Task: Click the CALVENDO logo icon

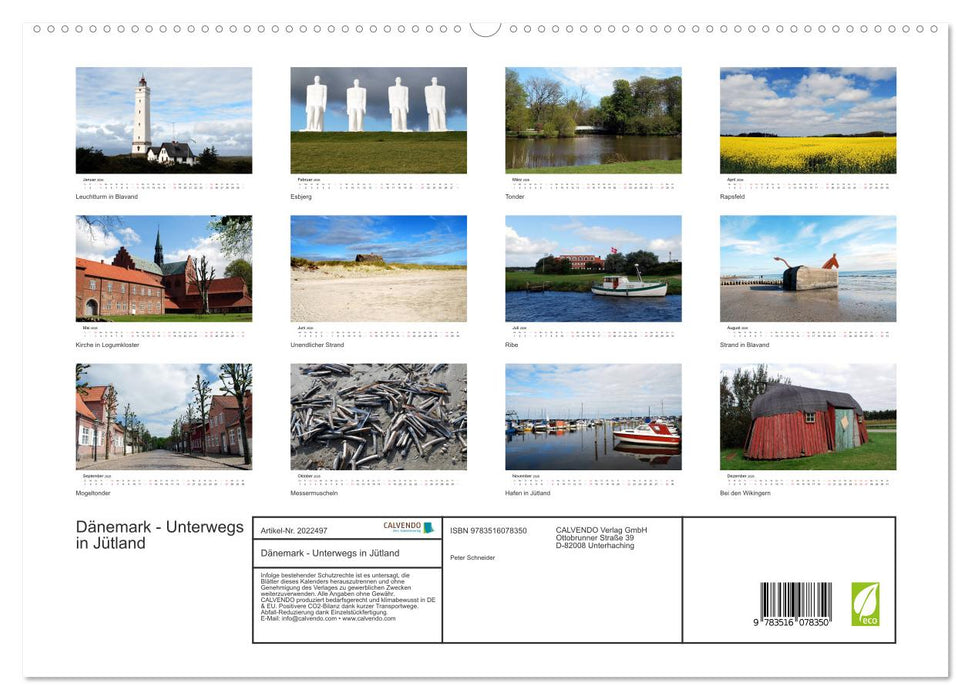Action: (429, 527)
